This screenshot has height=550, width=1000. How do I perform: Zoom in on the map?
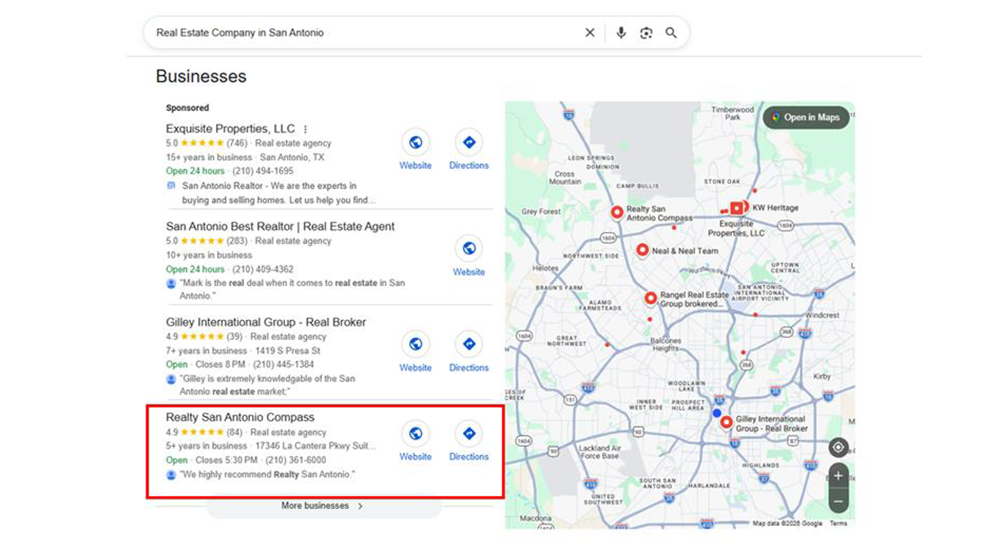[838, 476]
